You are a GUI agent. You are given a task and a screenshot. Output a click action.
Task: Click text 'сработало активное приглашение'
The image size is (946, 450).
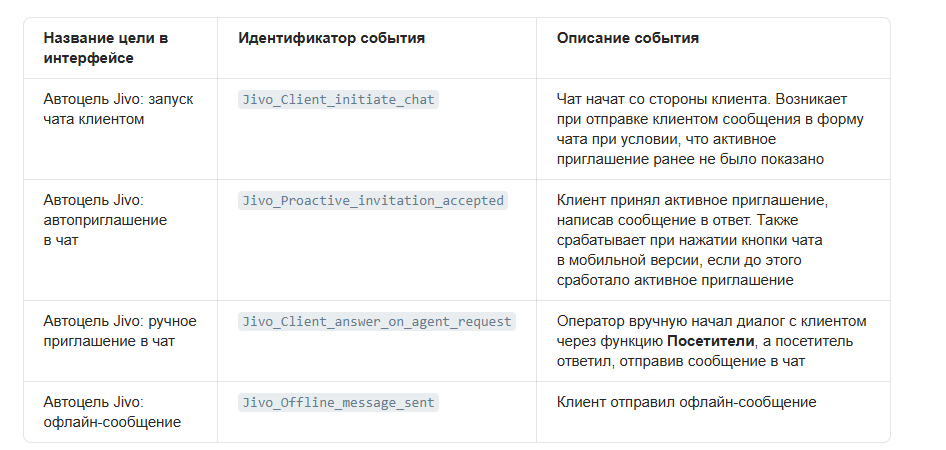(675, 280)
